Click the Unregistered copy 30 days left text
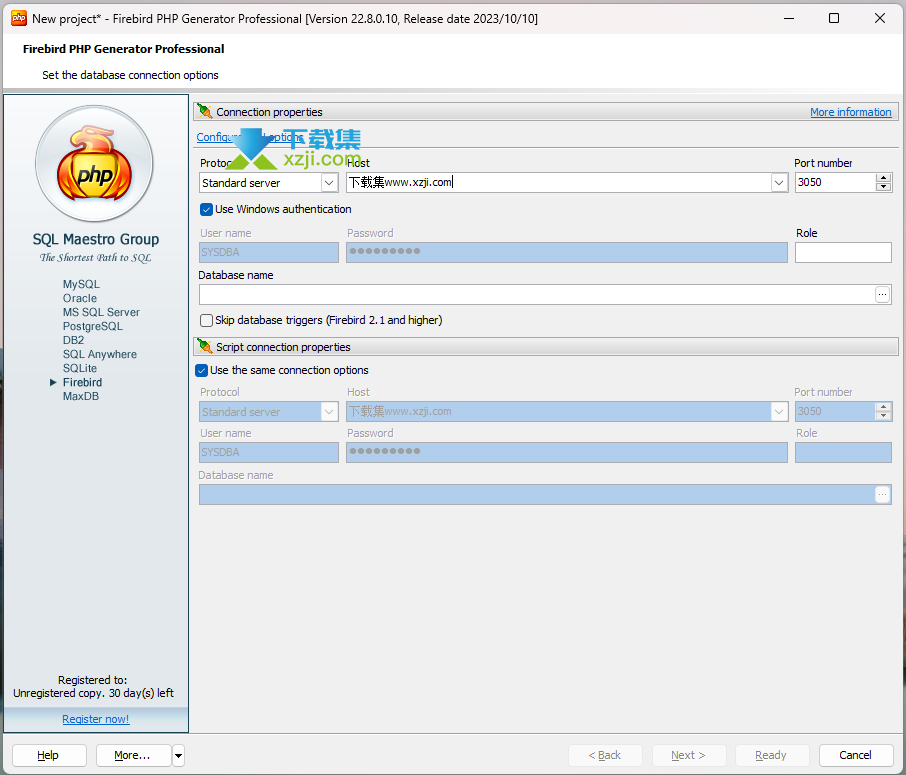 point(94,694)
